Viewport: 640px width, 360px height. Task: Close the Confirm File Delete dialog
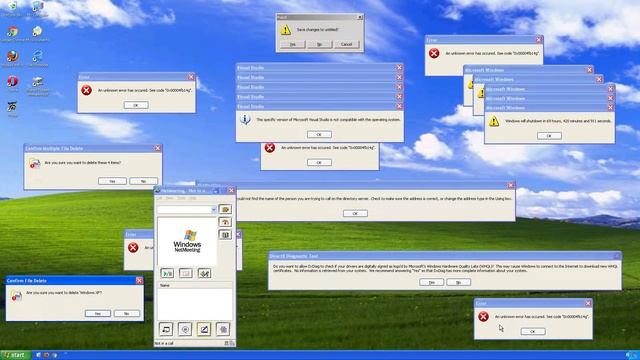139,280
